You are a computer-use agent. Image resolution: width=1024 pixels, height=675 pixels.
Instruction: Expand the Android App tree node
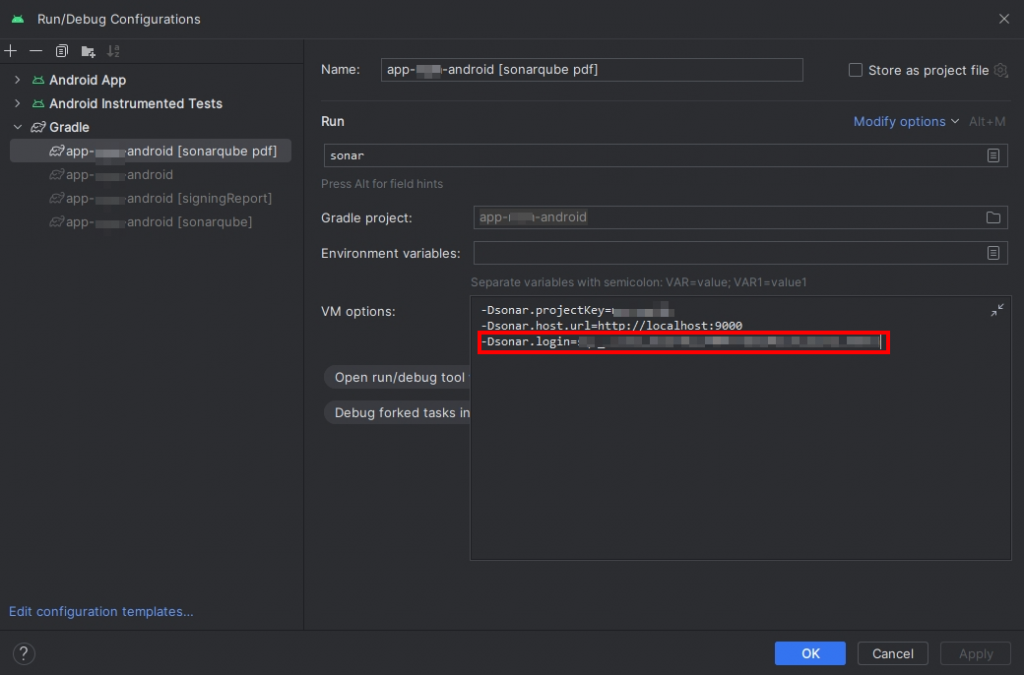[18, 80]
